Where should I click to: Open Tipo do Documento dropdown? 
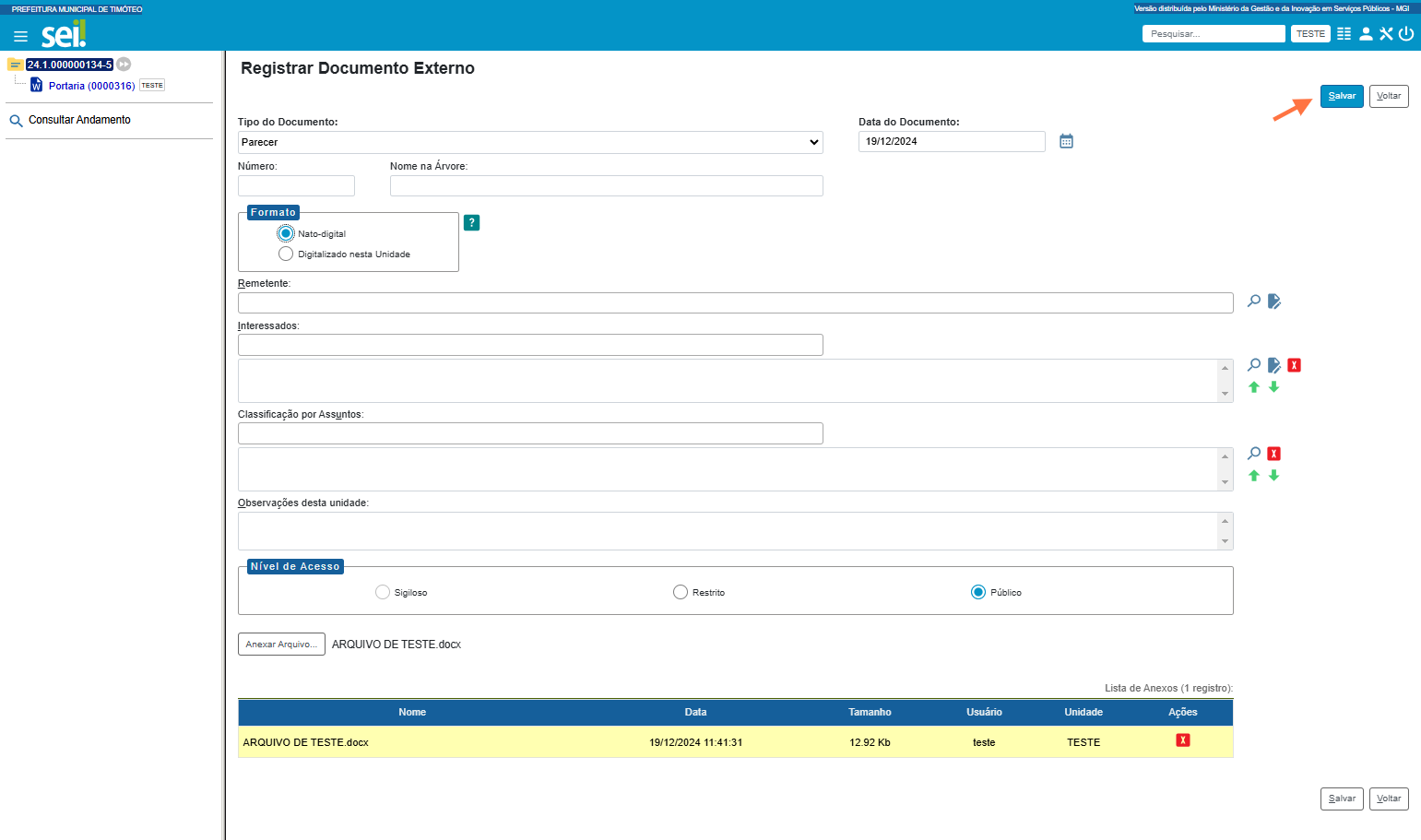point(530,142)
